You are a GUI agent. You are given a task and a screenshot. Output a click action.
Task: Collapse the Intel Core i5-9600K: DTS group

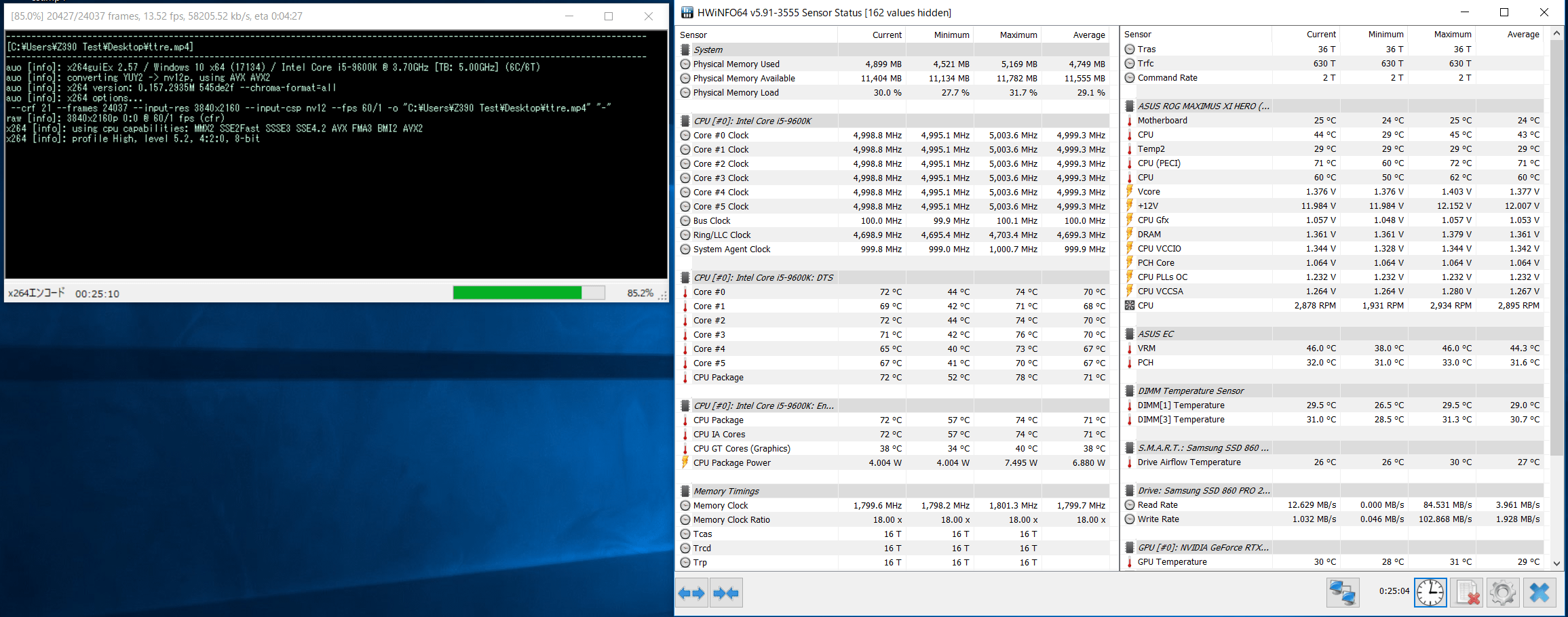(685, 277)
